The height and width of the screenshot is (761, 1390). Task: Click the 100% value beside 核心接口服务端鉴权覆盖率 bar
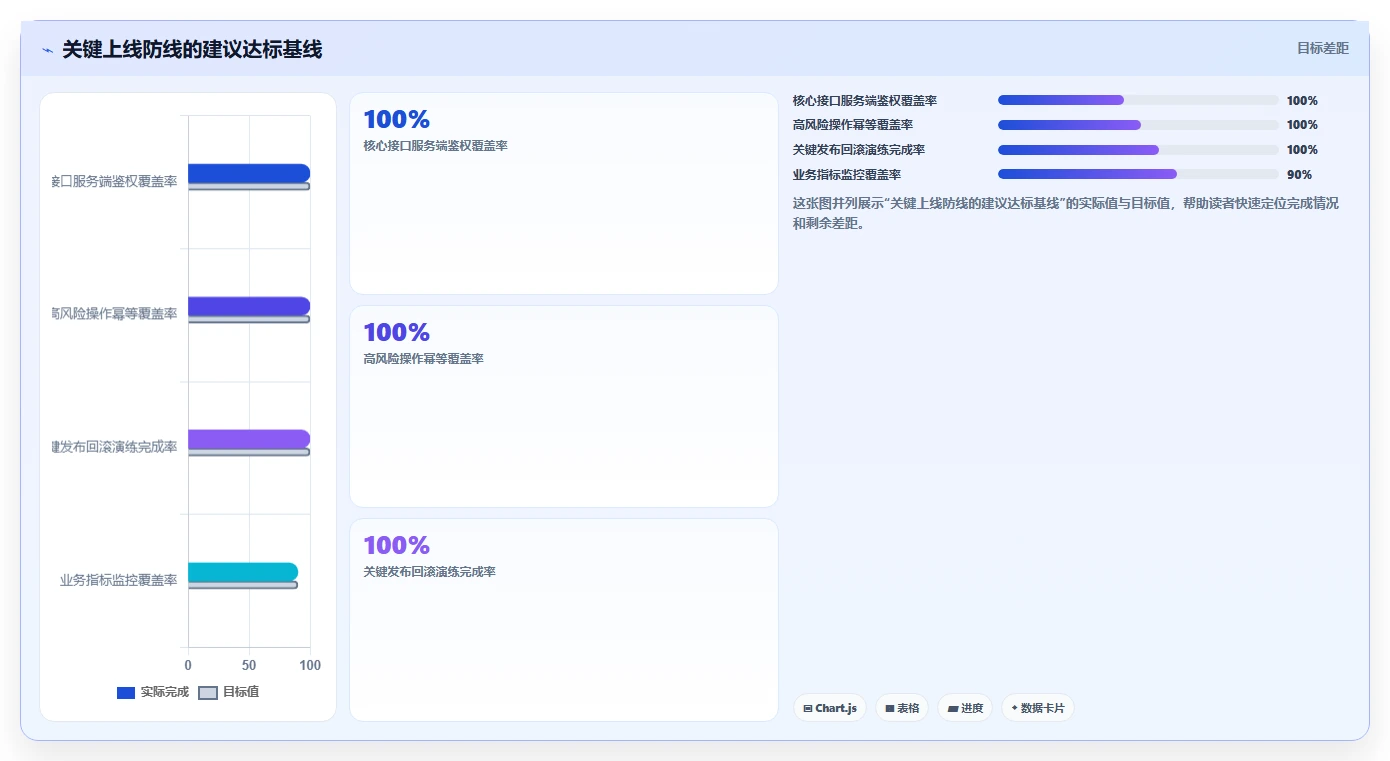click(x=1302, y=101)
